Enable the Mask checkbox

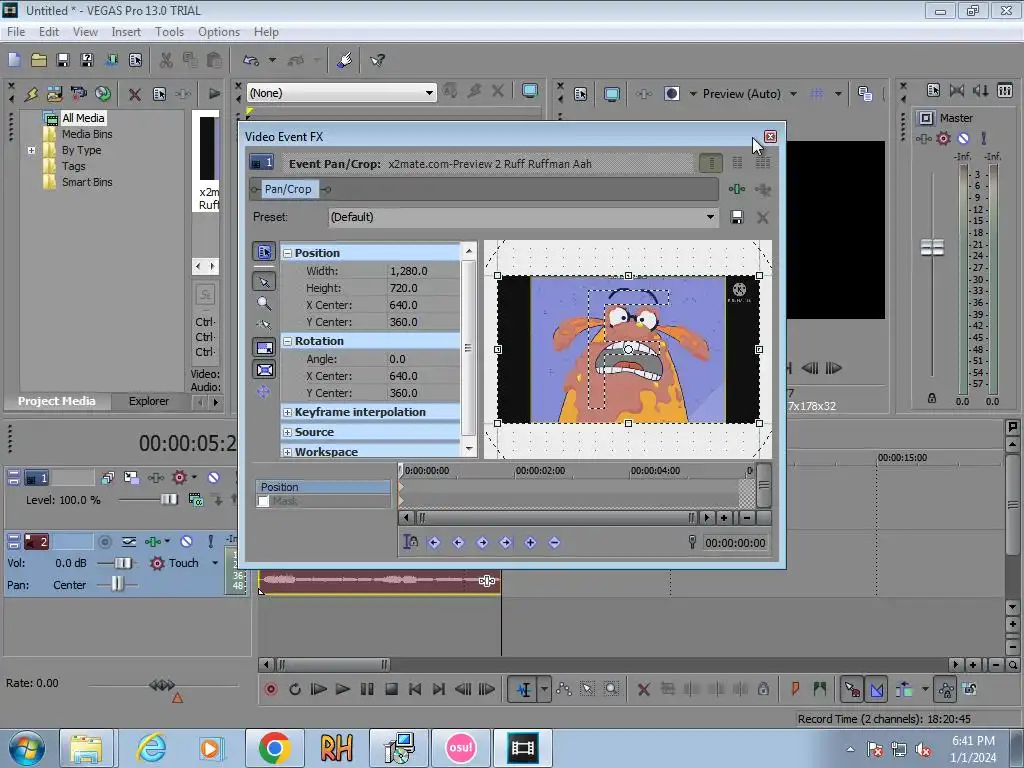pyautogui.click(x=264, y=502)
